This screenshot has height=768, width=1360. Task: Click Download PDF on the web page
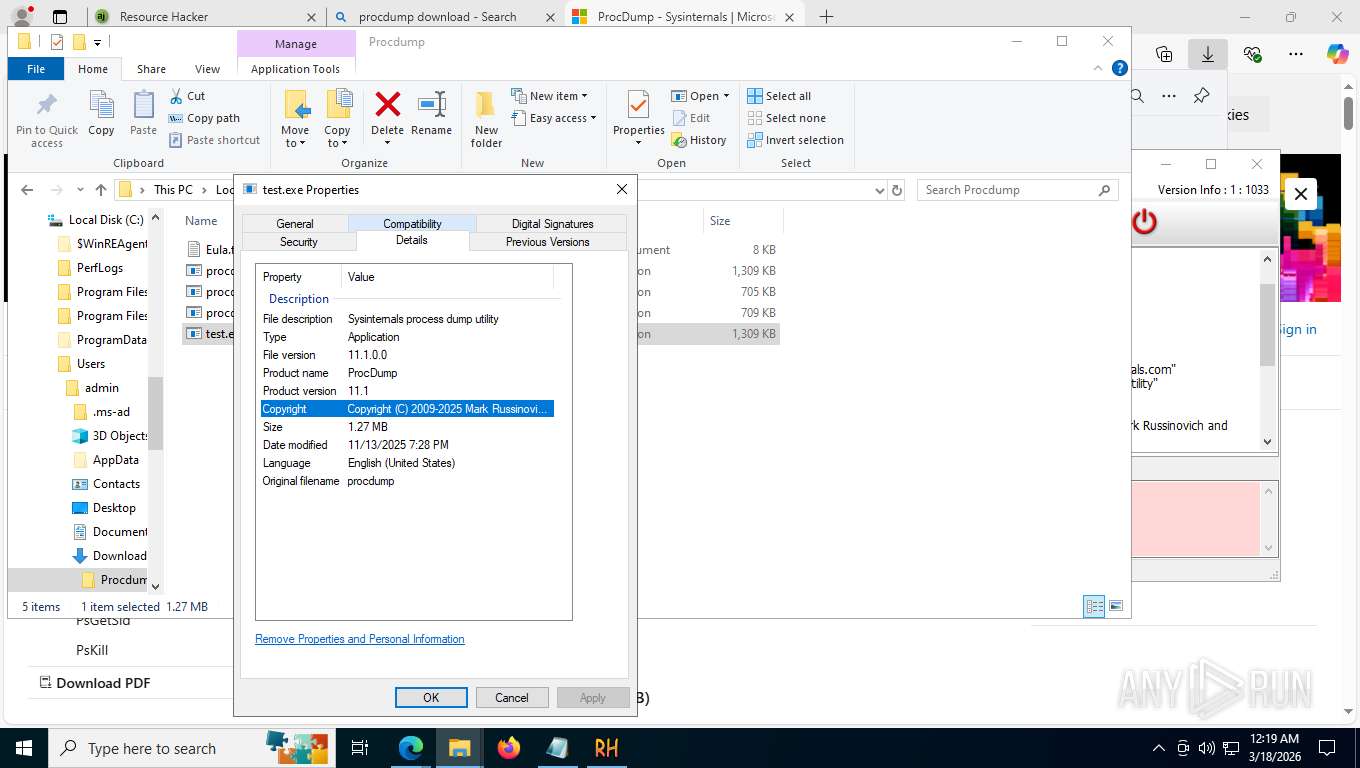94,683
